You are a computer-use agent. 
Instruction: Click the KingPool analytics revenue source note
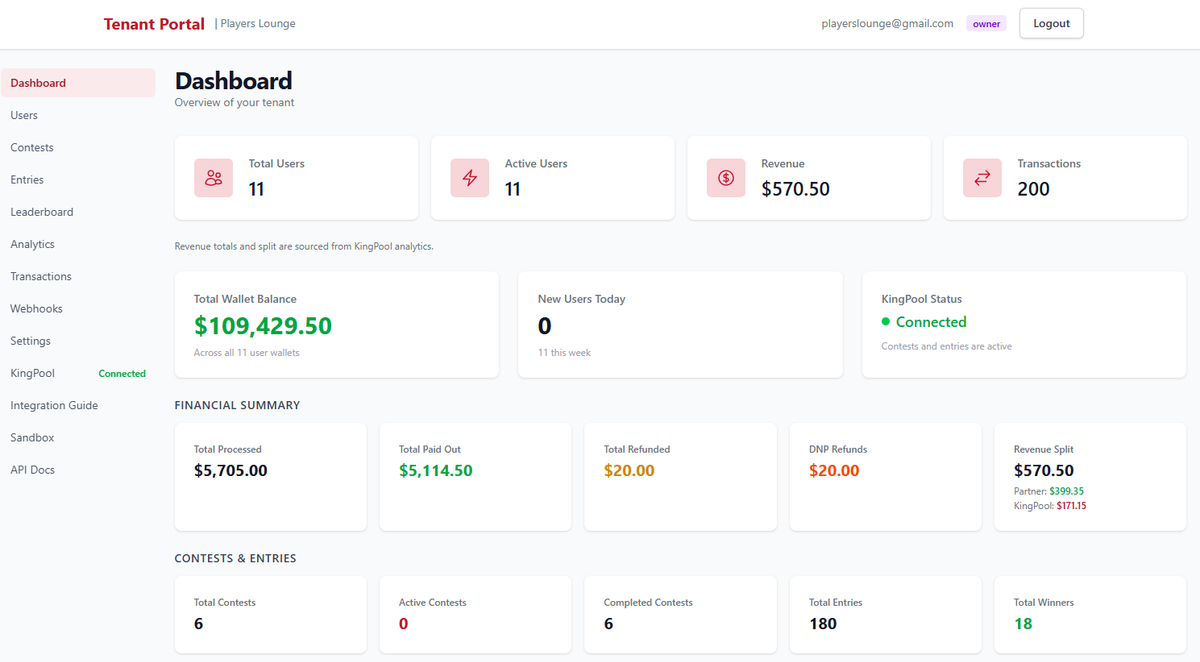(x=304, y=246)
